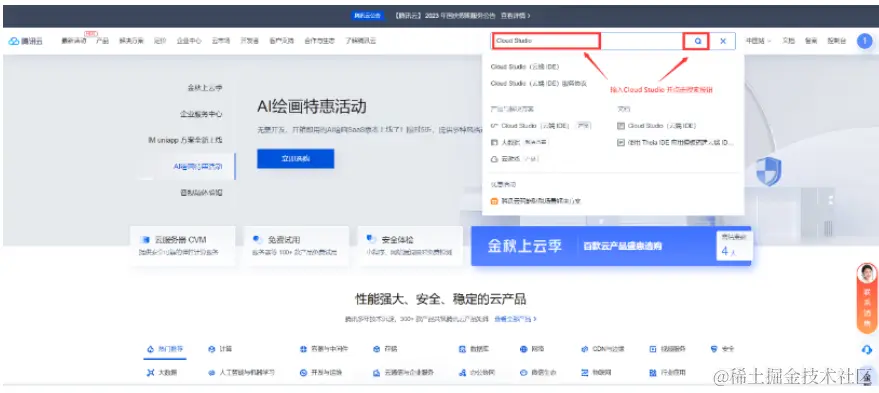Select 企业服务中心 in the banner list

(x=201, y=114)
